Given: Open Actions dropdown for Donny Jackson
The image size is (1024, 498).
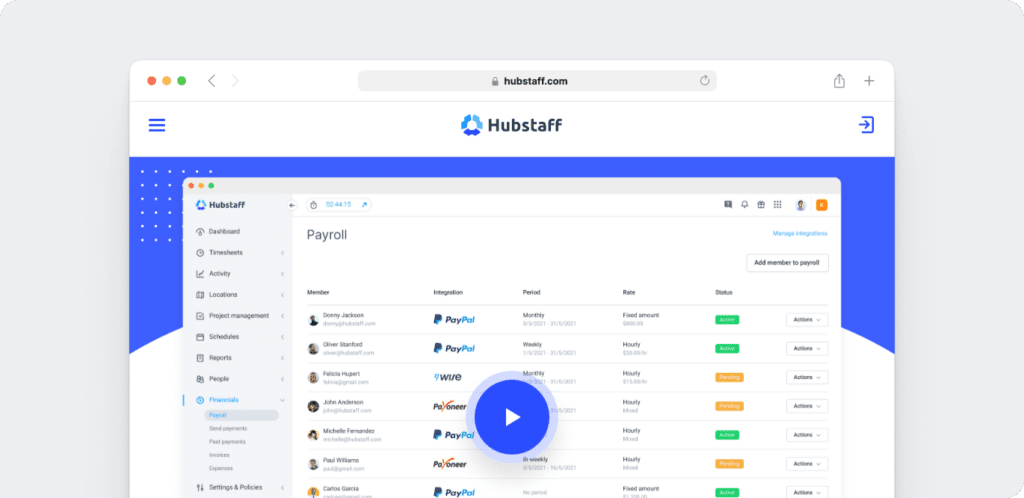Looking at the screenshot, I should [x=807, y=320].
